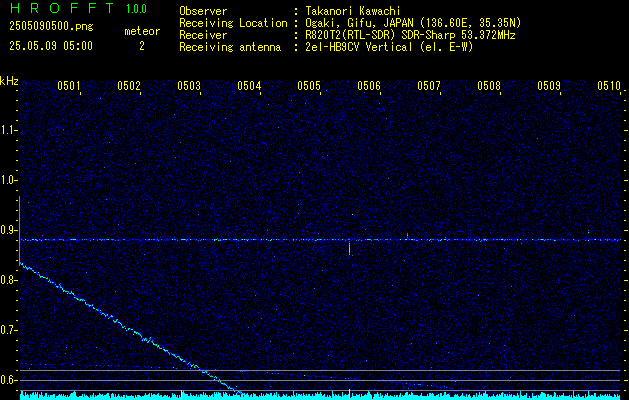Screen dimensions: 629x400
Task: Click the receiving location Ogaki, Gifu, JAPAN
Action: pyautogui.click(x=359, y=23)
